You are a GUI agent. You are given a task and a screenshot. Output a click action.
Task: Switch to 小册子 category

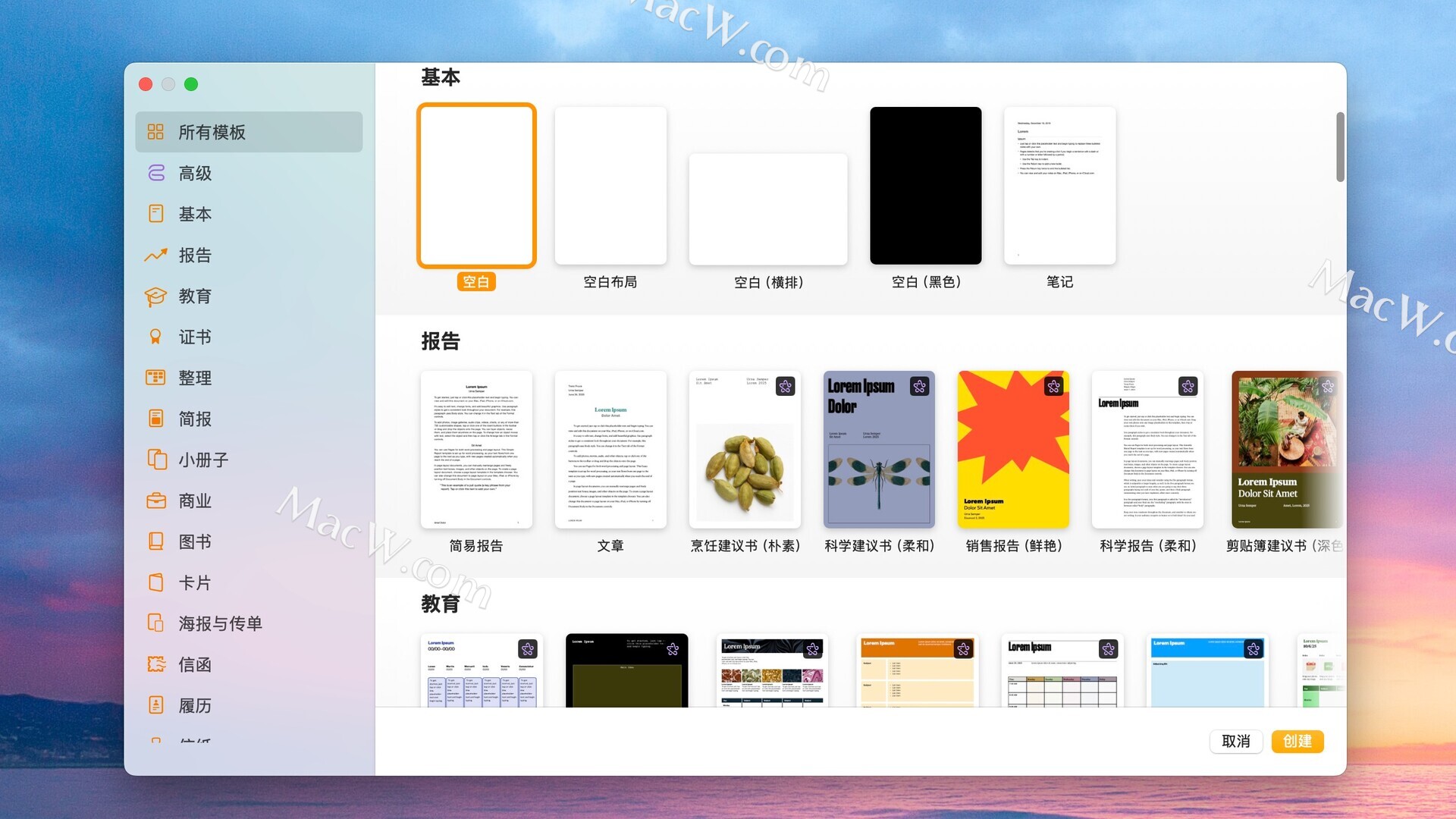202,460
